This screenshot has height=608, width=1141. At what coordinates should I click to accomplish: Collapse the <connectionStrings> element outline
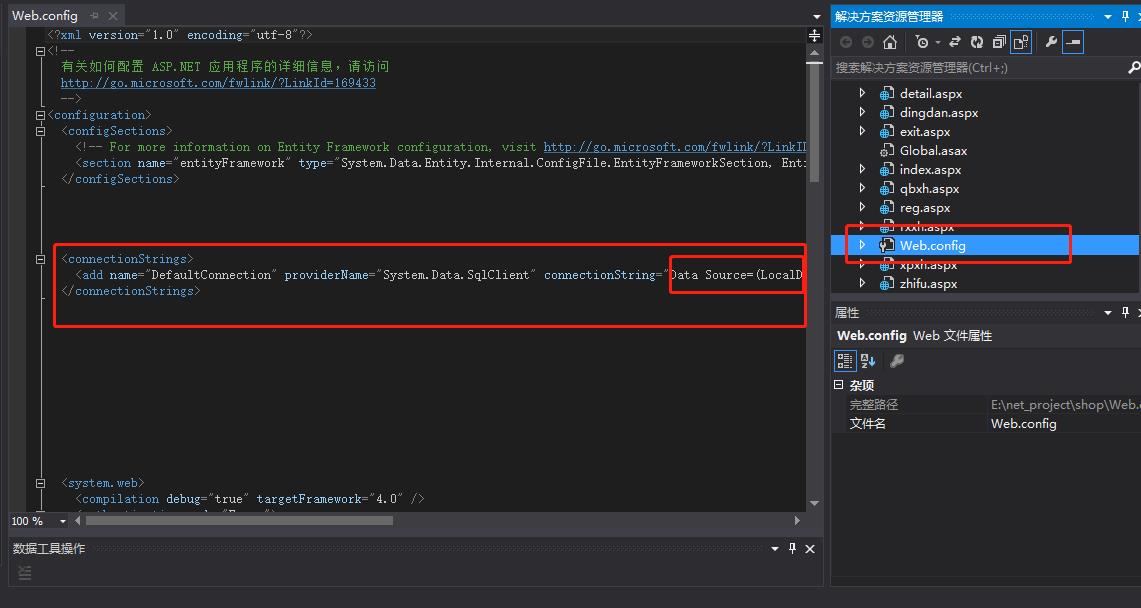click(40, 259)
